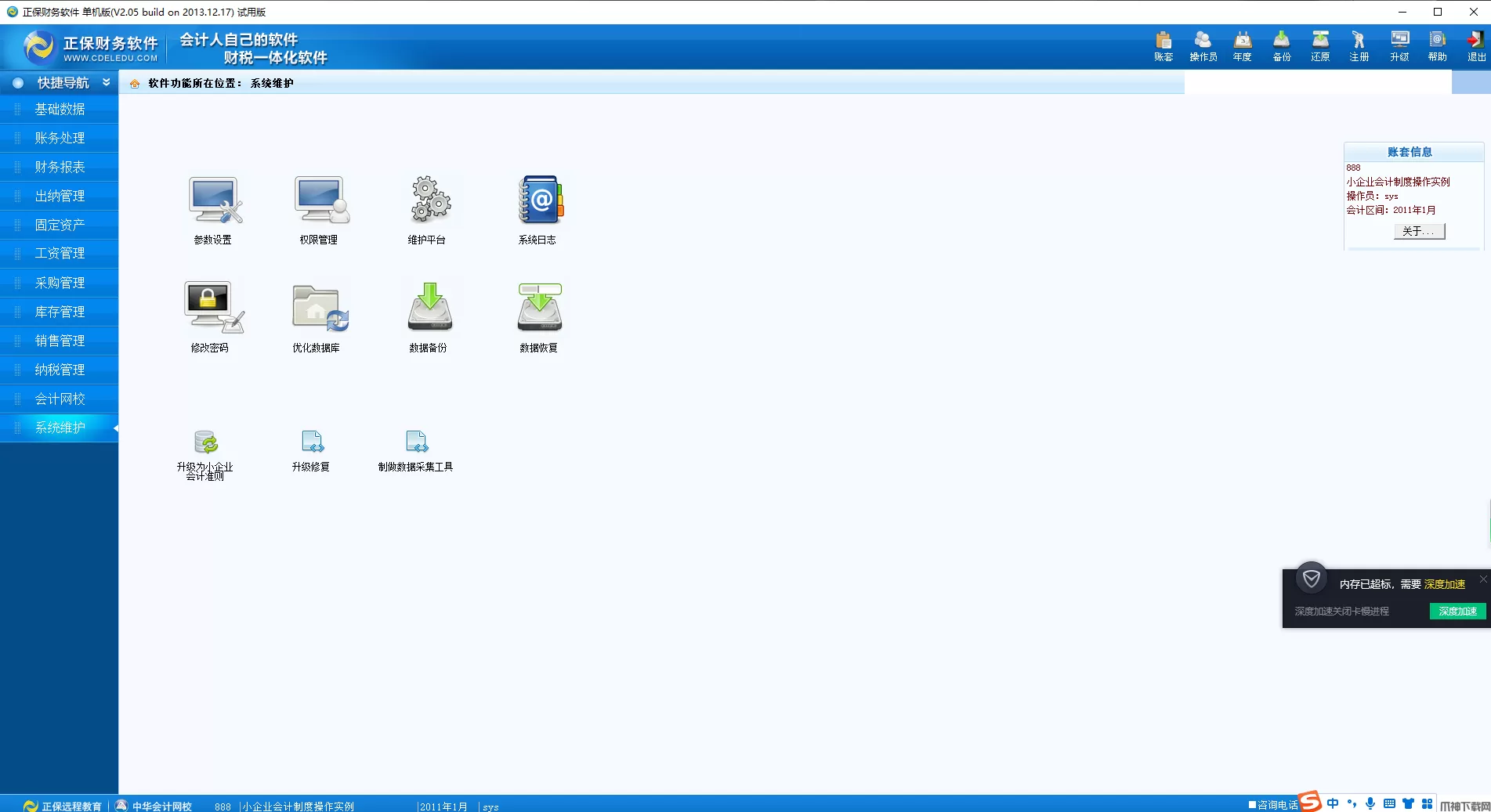Open 权限管理 permission management
The height and width of the screenshot is (812, 1491).
pos(320,210)
